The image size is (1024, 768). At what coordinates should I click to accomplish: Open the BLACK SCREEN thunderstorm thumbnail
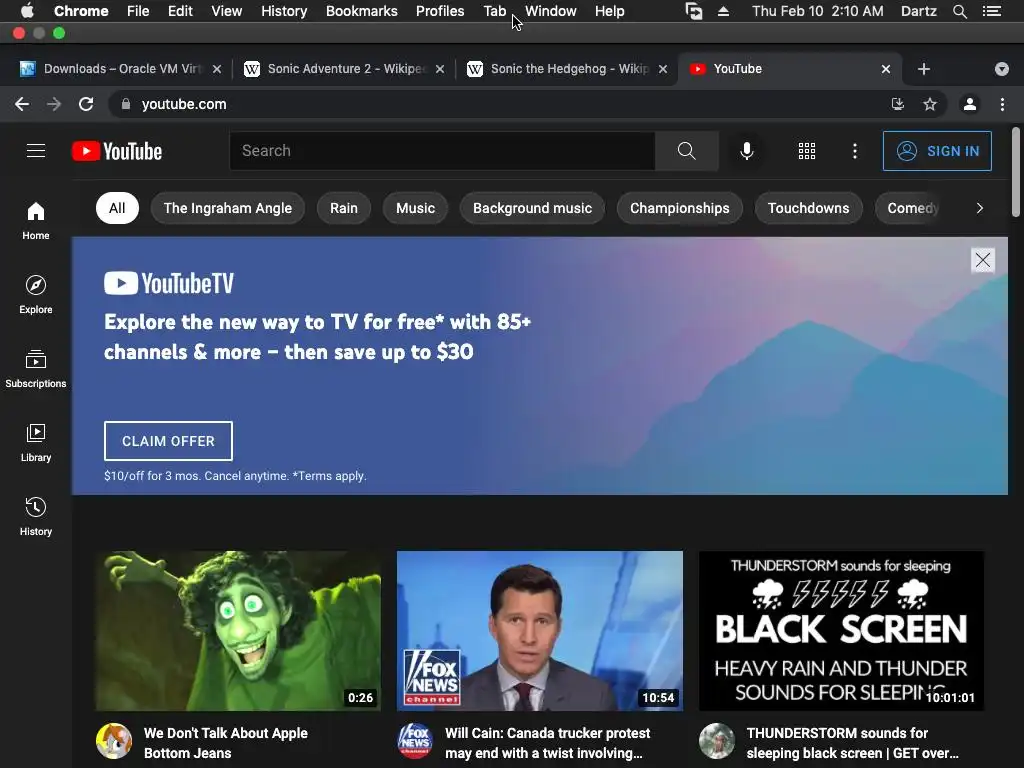pos(842,631)
